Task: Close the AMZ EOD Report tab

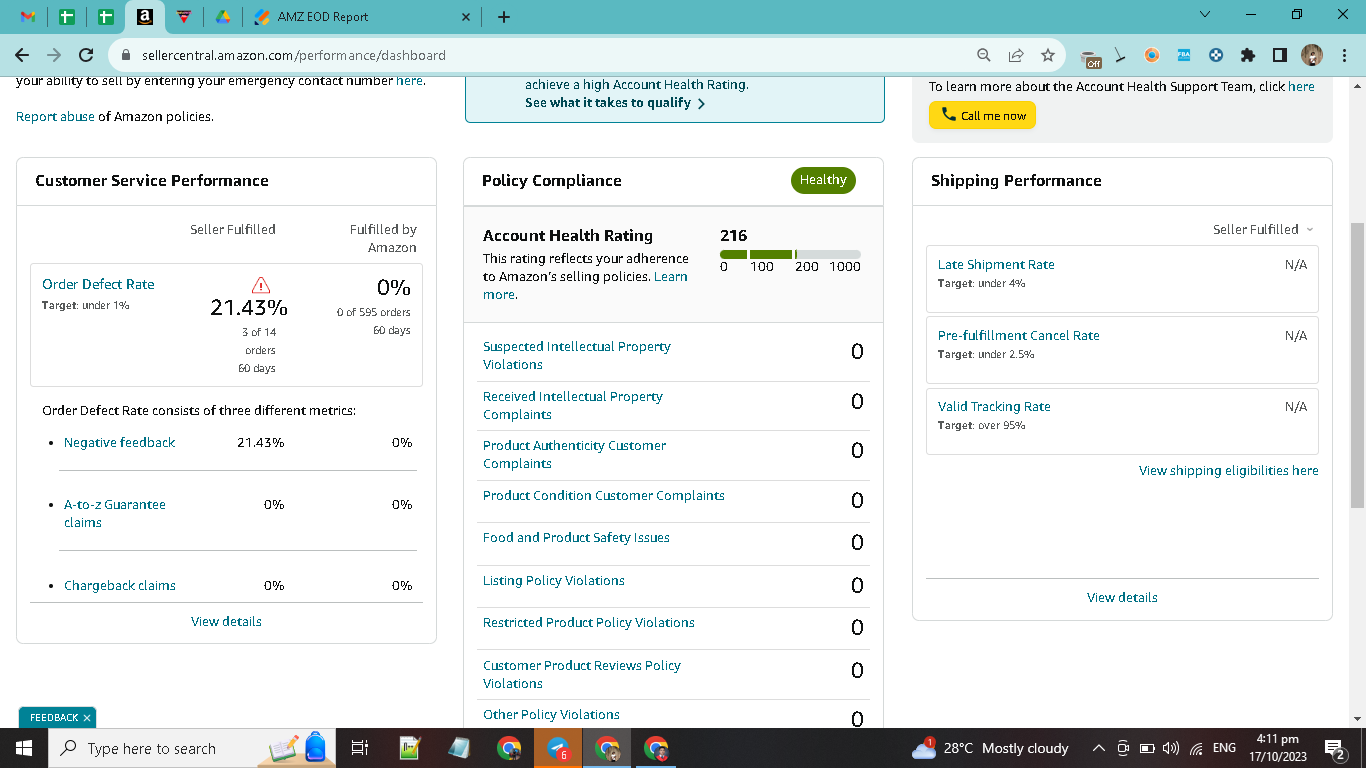Action: pos(465,17)
